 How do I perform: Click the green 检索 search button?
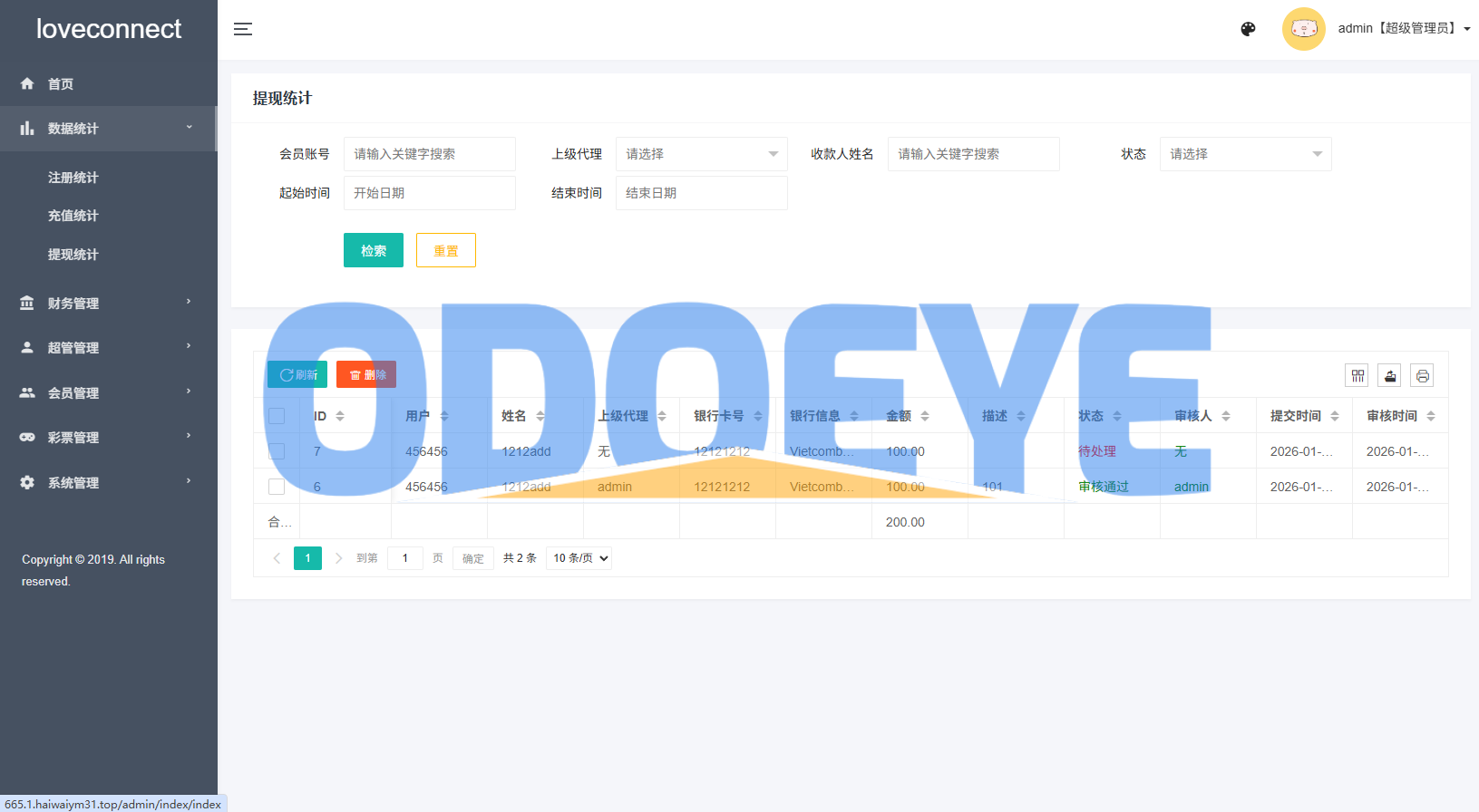coord(373,250)
